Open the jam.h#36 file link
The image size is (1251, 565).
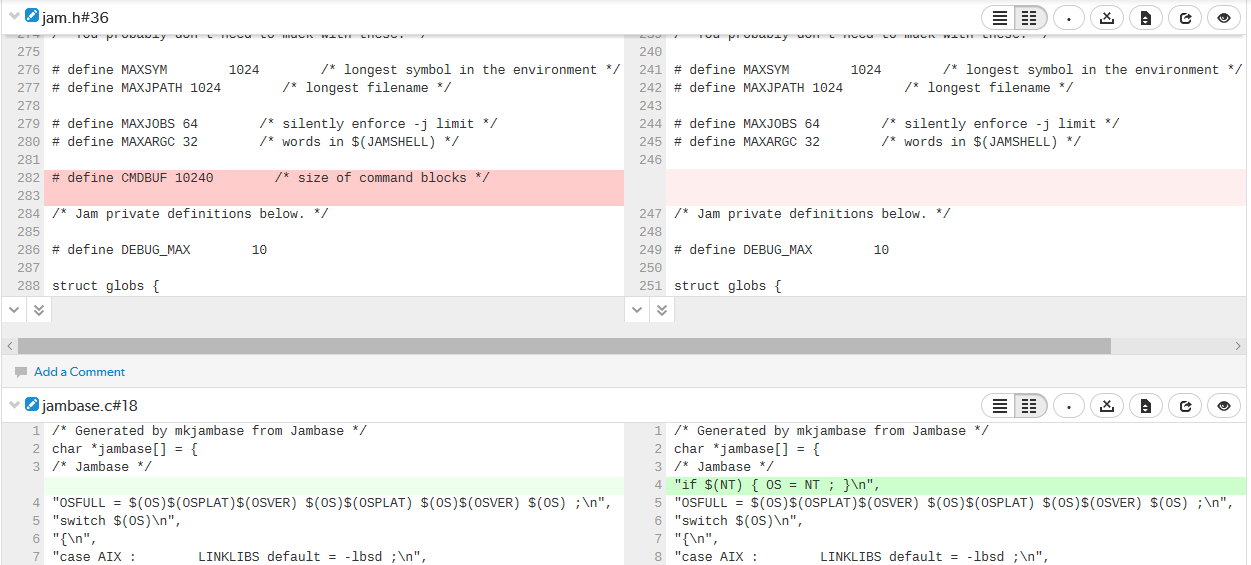pyautogui.click(x=75, y=18)
